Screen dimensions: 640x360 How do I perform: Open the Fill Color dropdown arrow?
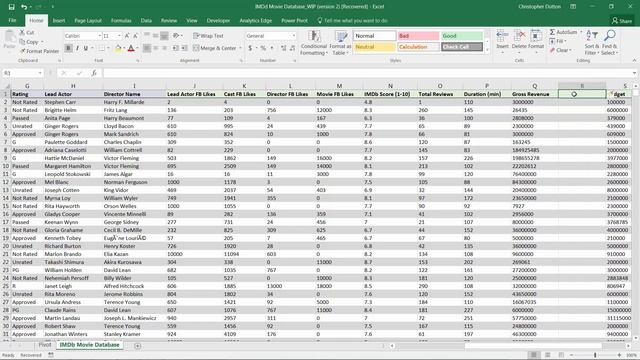(x=124, y=48)
